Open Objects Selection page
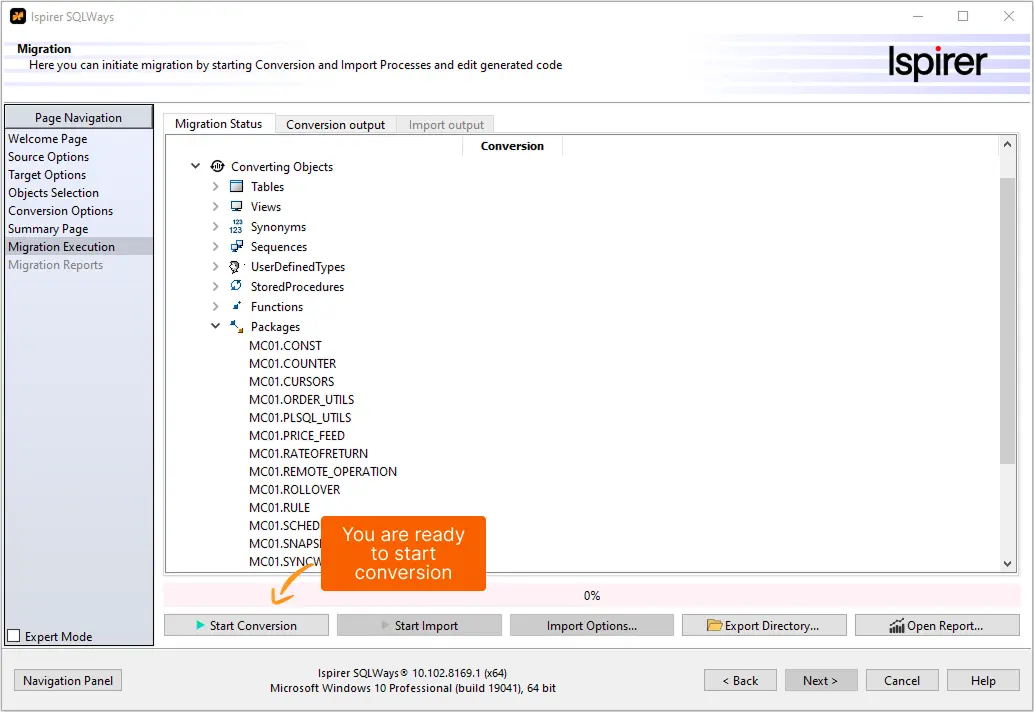This screenshot has width=1034, height=712. tap(53, 193)
